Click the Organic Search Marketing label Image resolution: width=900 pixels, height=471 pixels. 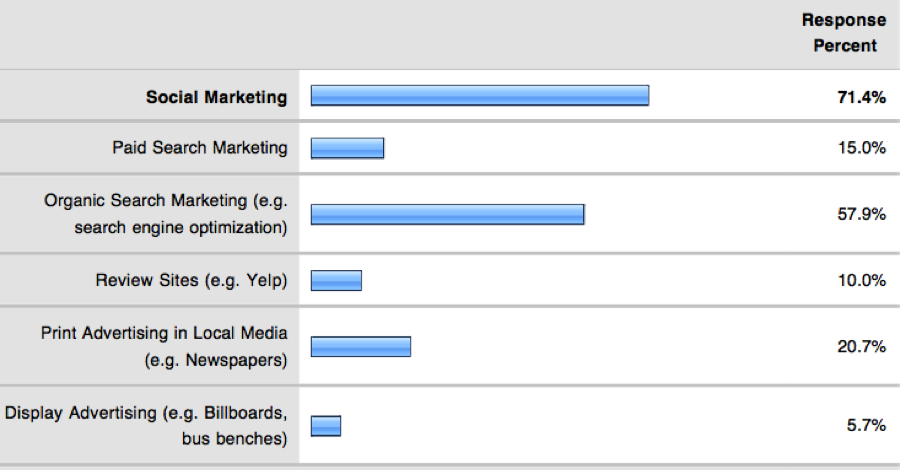(x=165, y=213)
